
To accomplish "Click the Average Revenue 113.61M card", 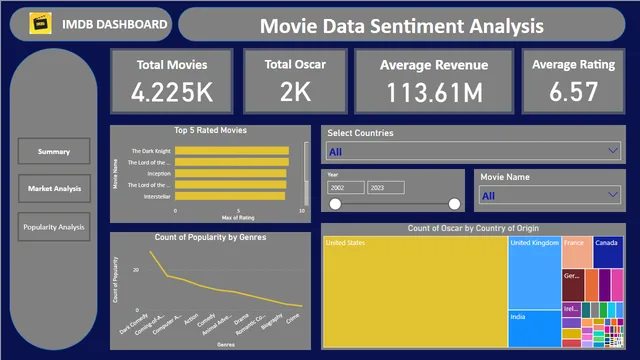I will pos(434,81).
